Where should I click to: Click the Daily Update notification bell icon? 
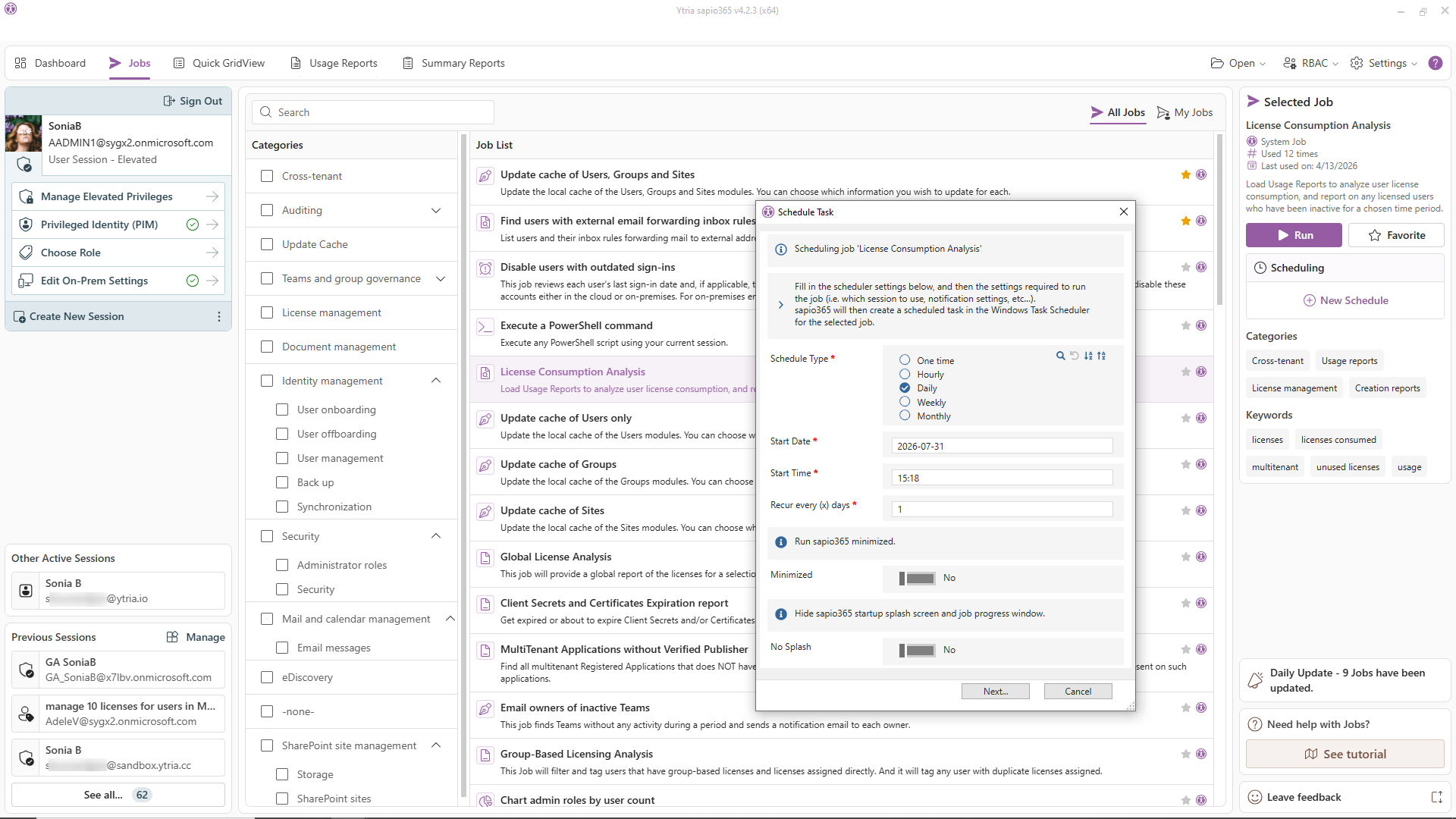[1256, 680]
